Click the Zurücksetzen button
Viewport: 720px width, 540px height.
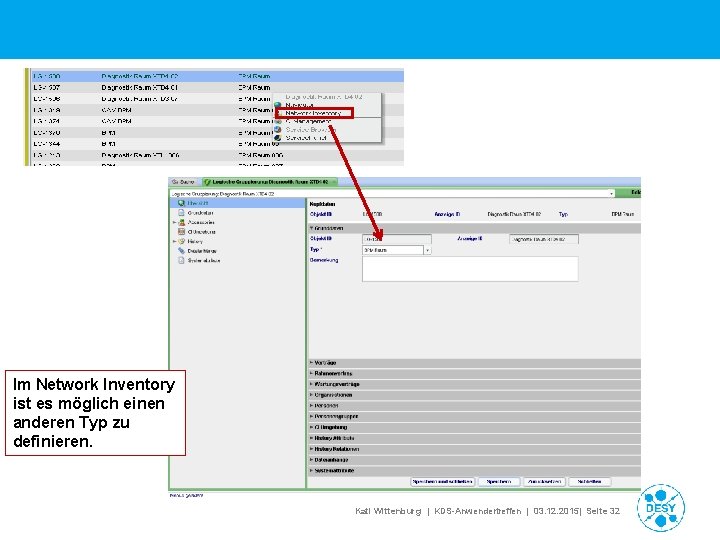pyautogui.click(x=544, y=482)
